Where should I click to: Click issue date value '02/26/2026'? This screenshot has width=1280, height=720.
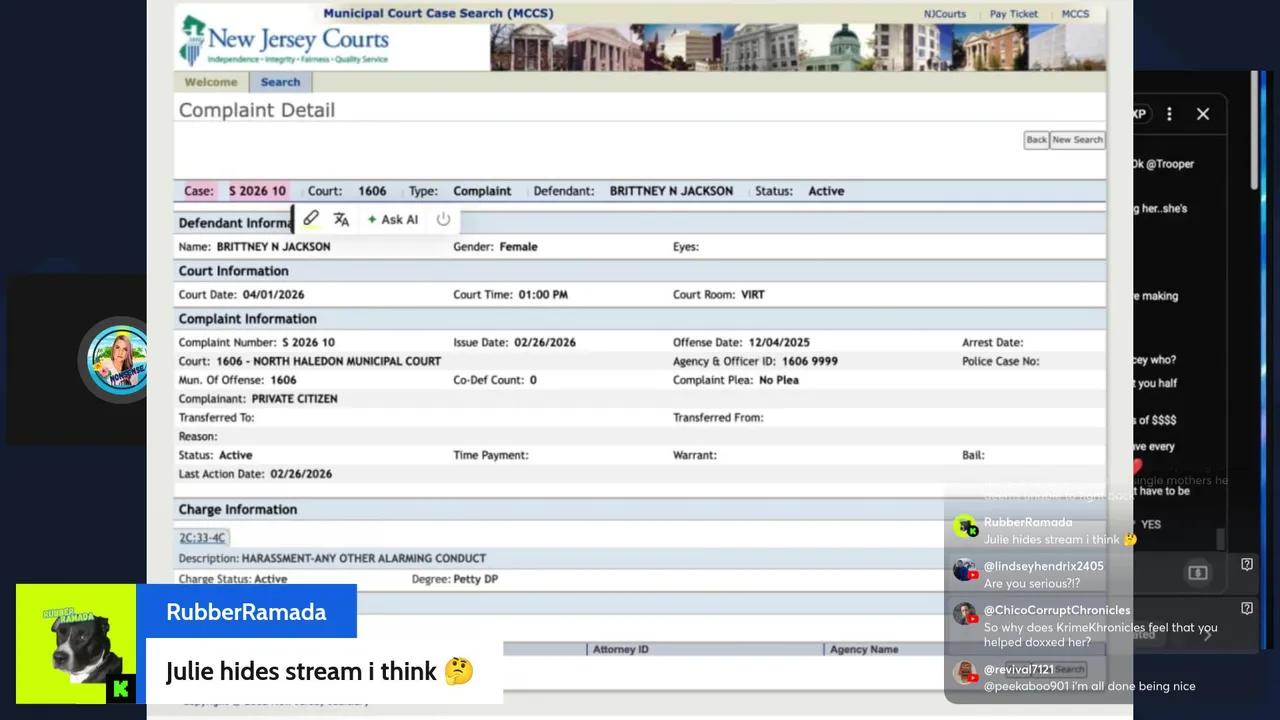[545, 342]
